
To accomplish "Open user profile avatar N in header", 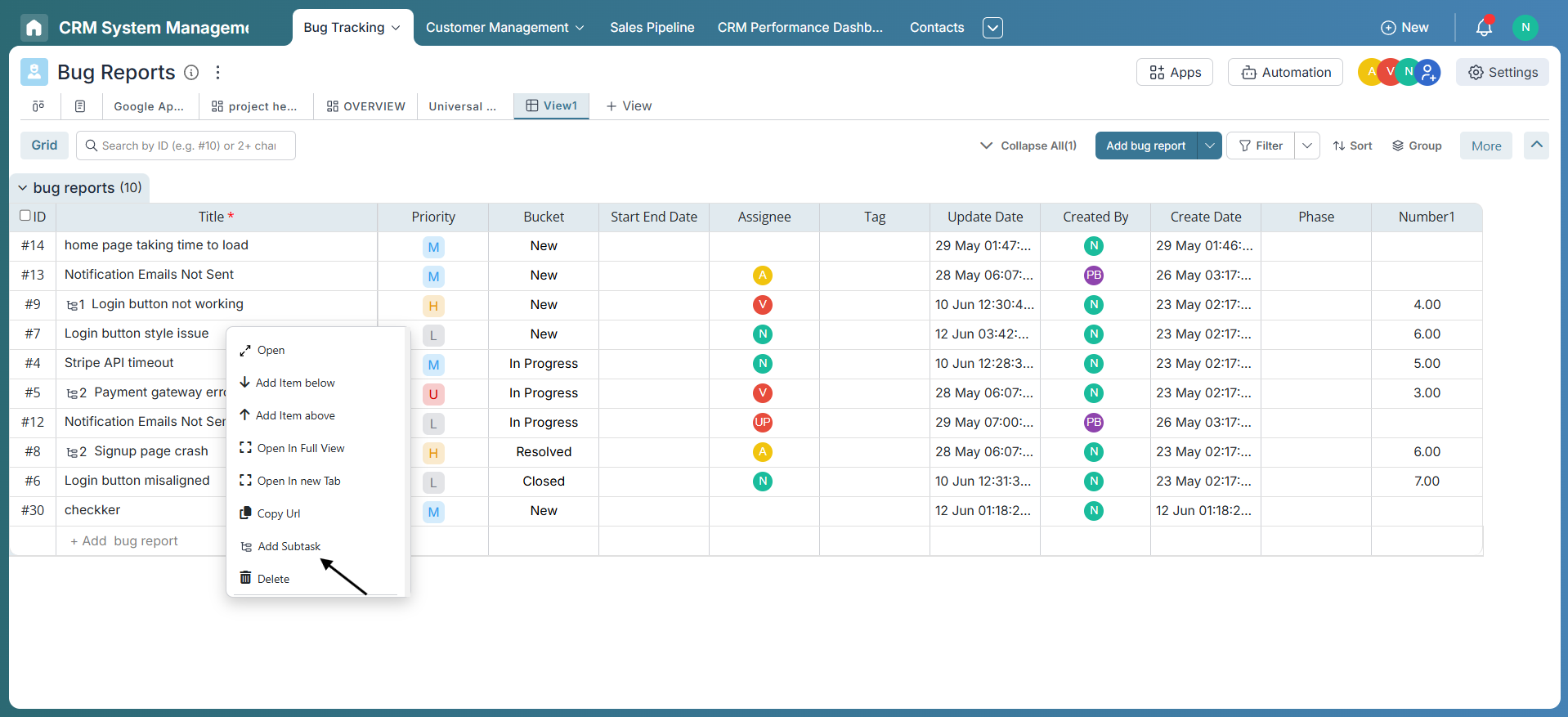I will tap(1525, 27).
